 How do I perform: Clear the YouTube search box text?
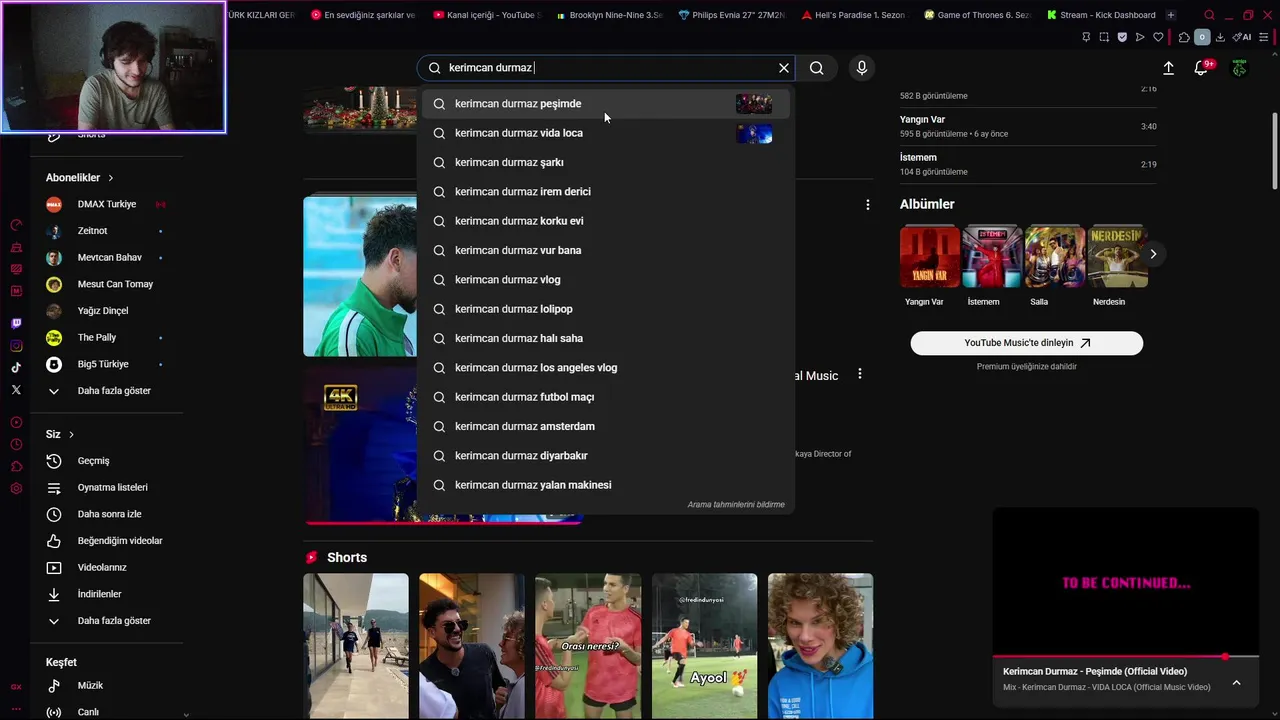pyautogui.click(x=784, y=68)
